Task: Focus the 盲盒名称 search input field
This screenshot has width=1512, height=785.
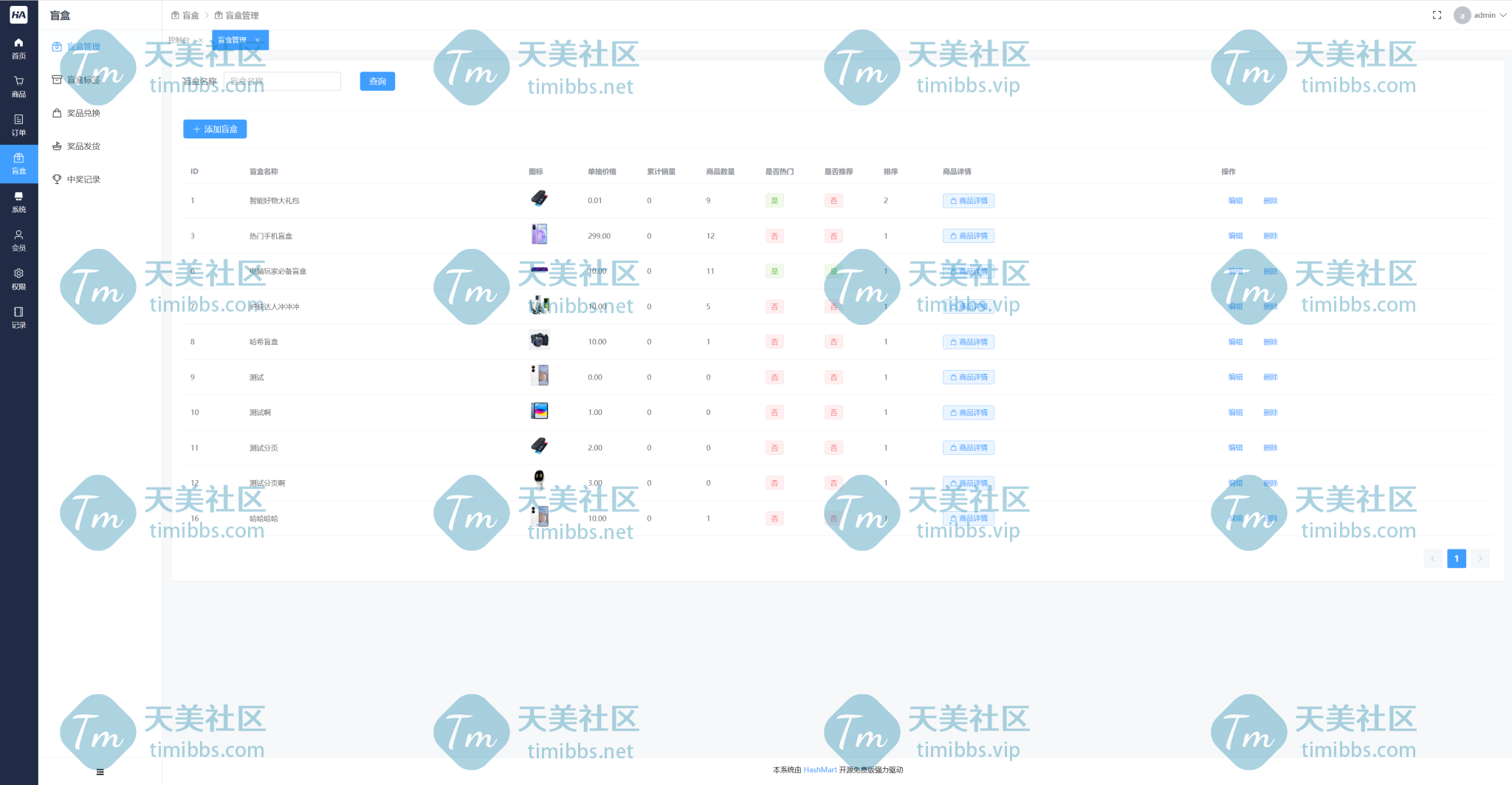Action: 282,81
